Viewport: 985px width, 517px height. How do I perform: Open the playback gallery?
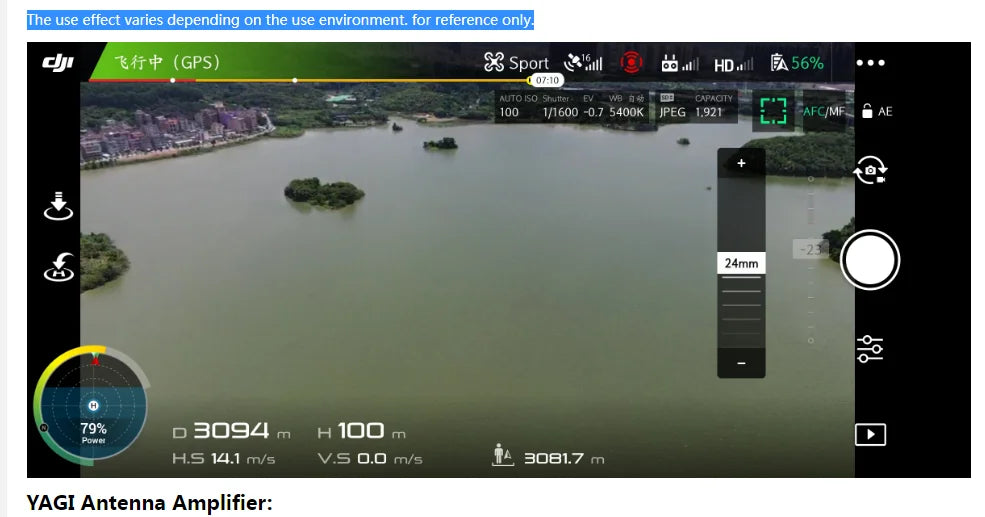coord(870,434)
